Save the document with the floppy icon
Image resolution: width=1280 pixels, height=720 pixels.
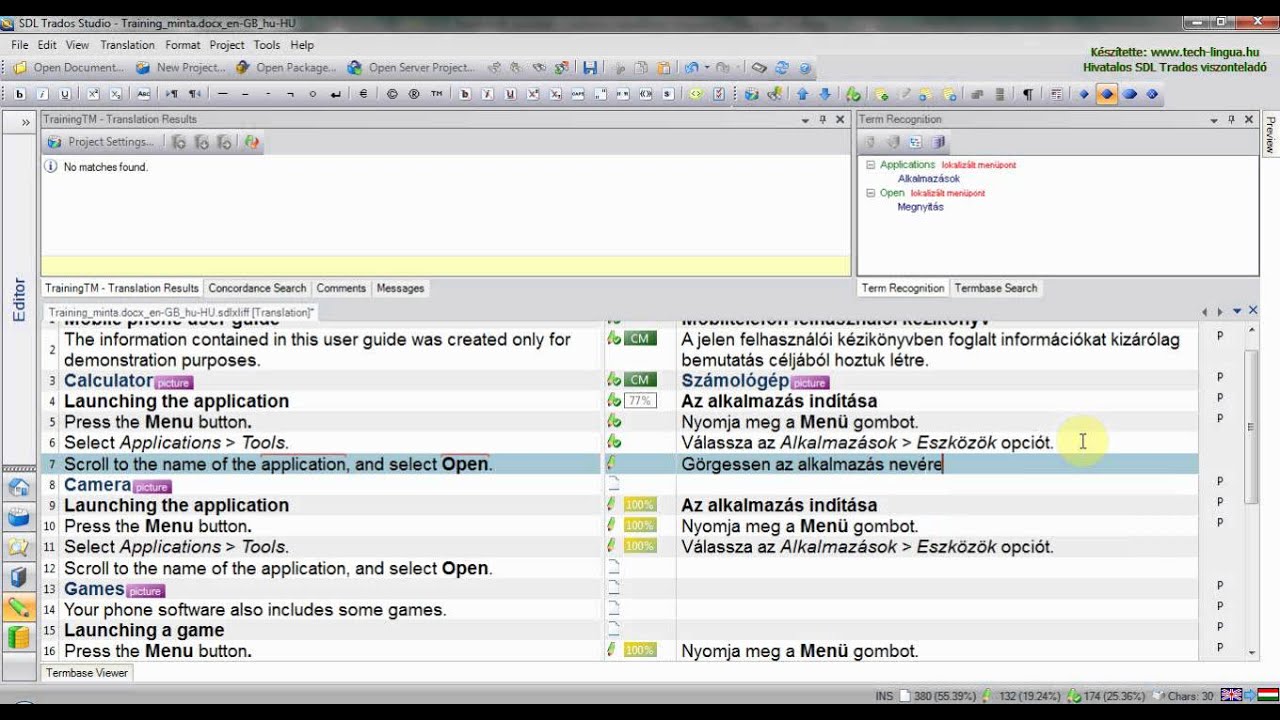point(590,68)
